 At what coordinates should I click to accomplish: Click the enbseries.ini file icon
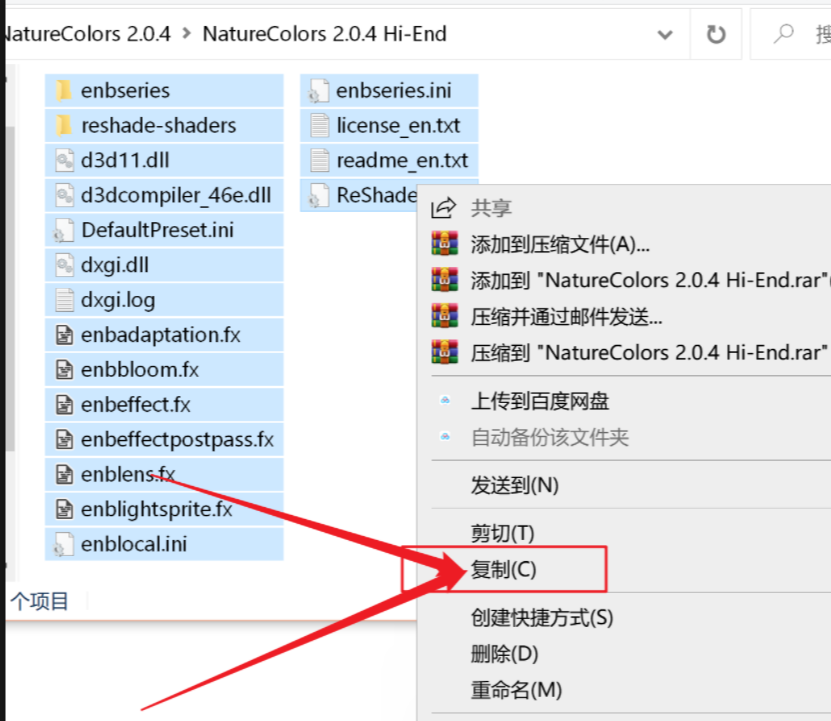point(319,91)
